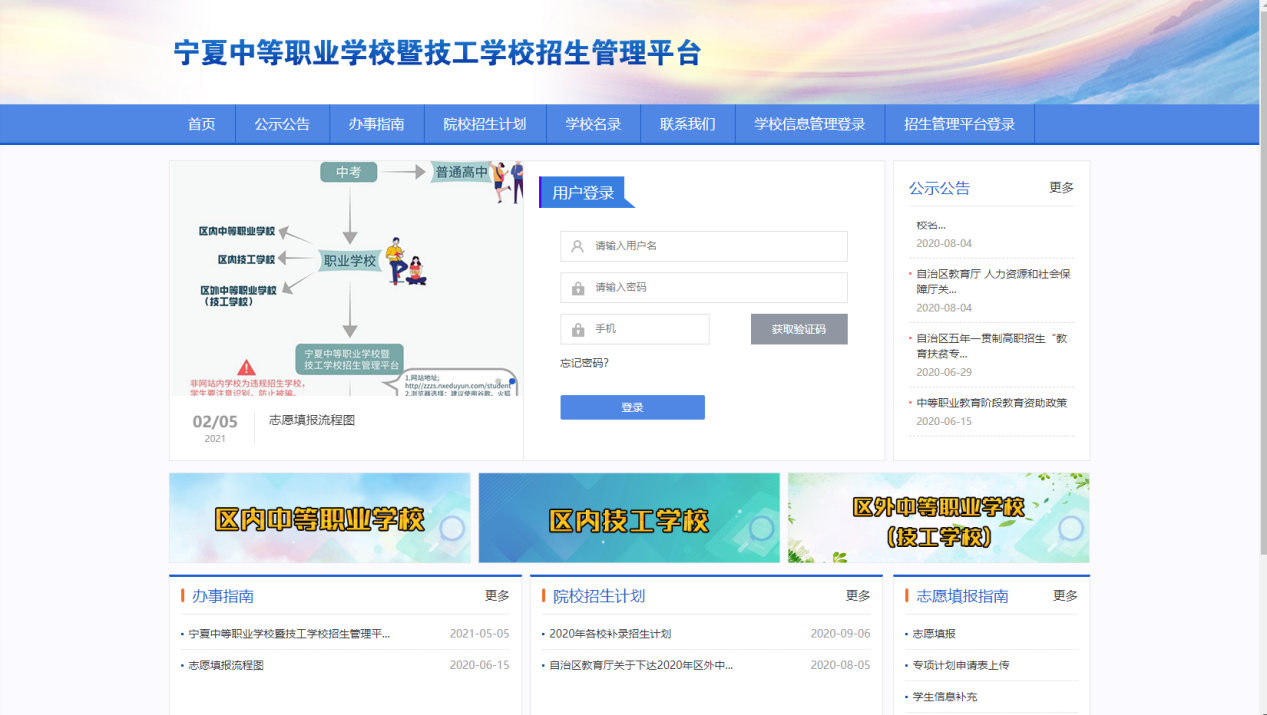Click the 办事指南 section heading
The height and width of the screenshot is (715, 1267).
[x=223, y=596]
